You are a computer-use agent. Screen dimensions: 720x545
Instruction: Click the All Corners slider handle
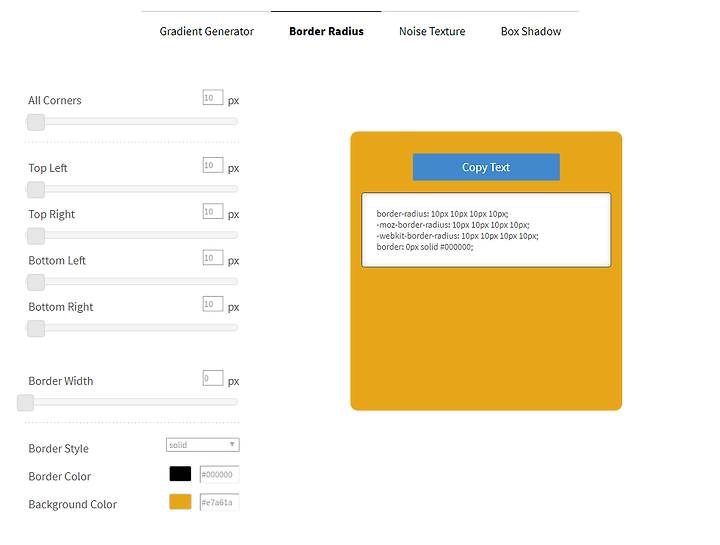point(36,122)
